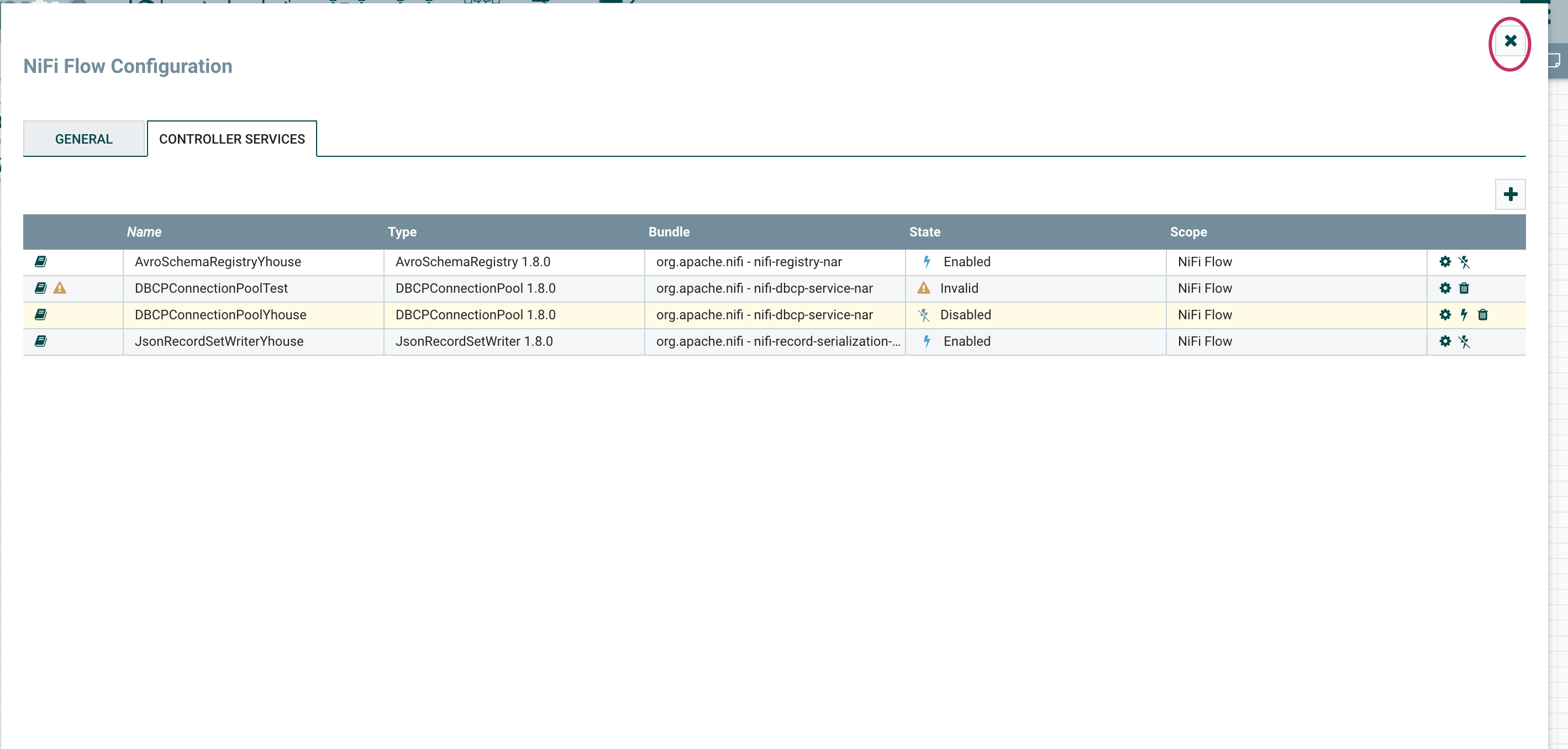
Task: Click the warning triangle beside DBCPConnectionPoolTest name
Action: coord(60,288)
